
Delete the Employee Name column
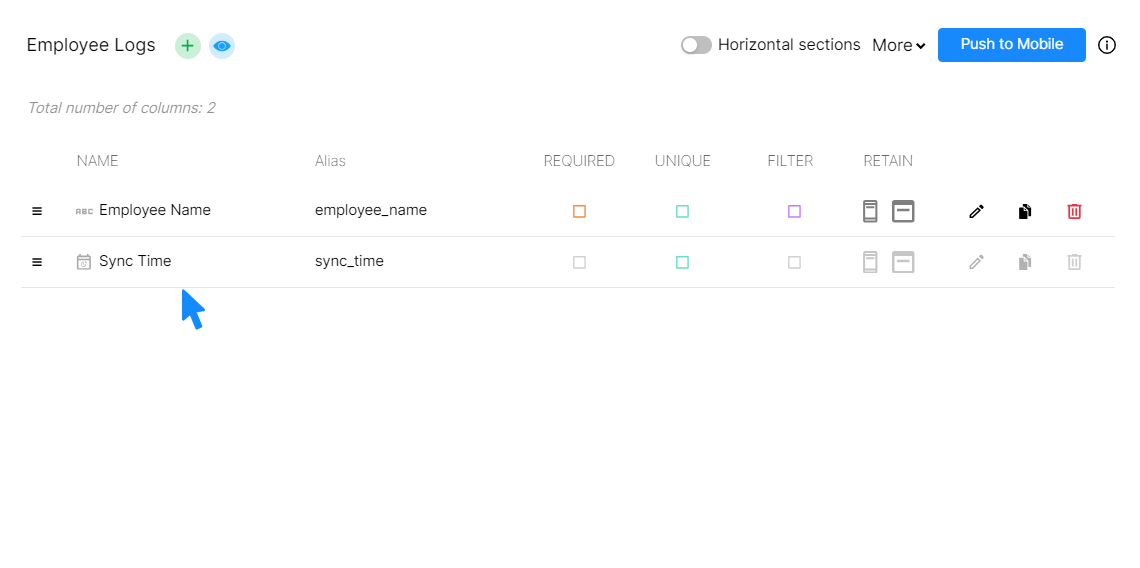(x=1074, y=211)
